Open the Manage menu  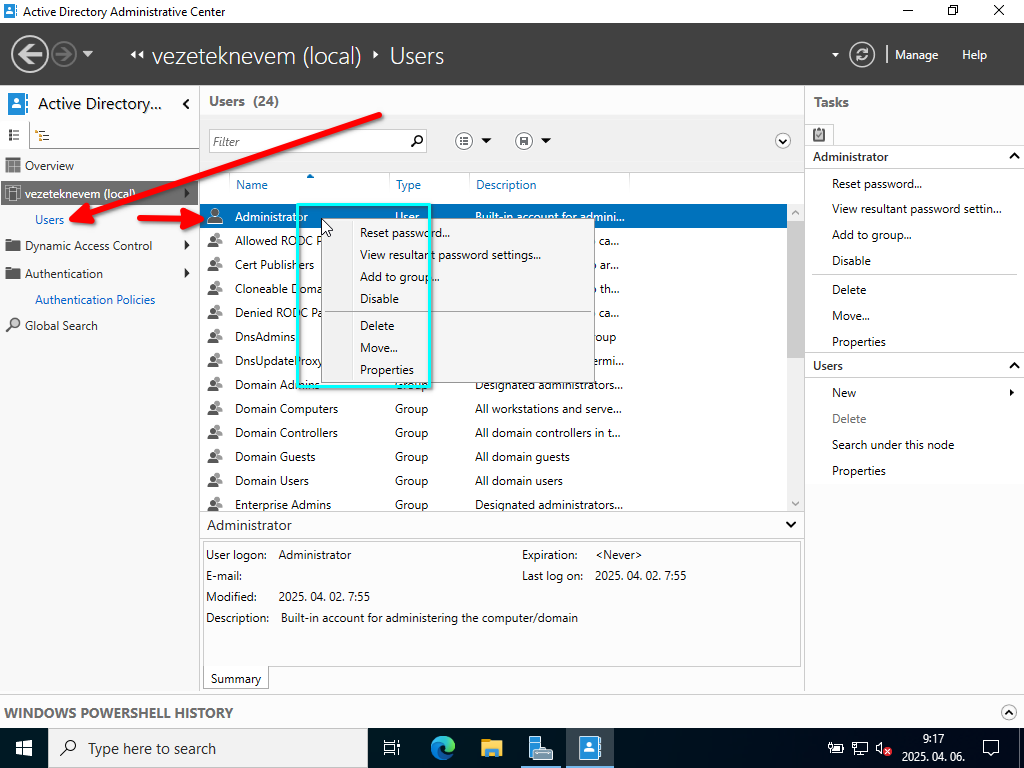[x=916, y=55]
